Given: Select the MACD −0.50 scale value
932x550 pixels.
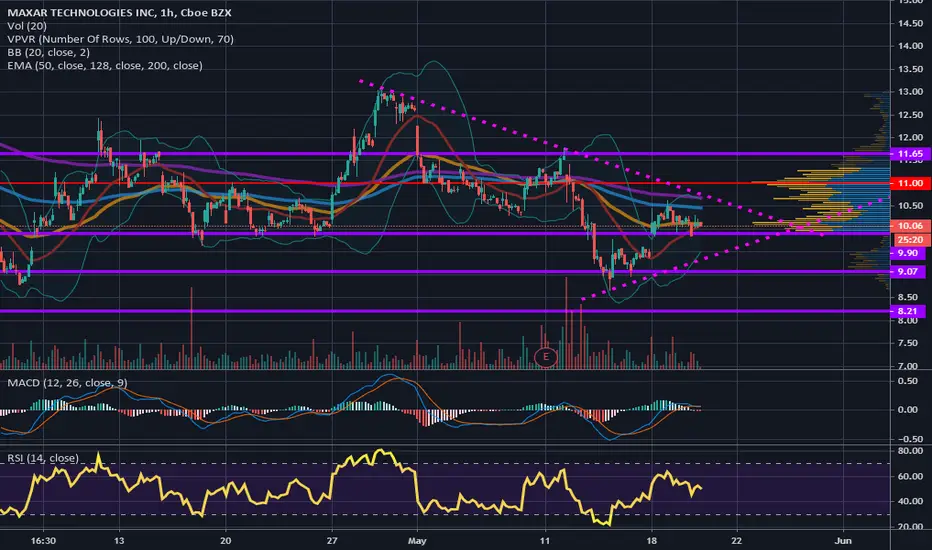Looking at the screenshot, I should click(x=909, y=439).
